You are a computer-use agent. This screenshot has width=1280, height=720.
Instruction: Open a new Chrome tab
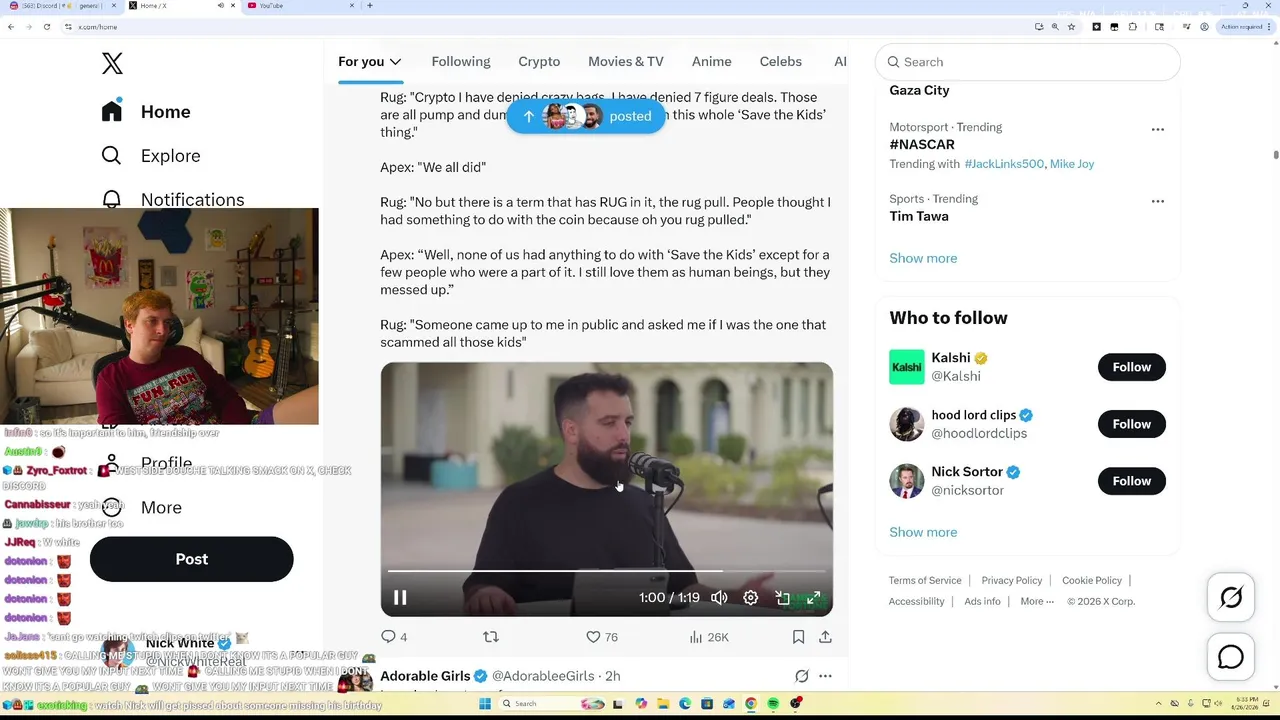tap(370, 6)
